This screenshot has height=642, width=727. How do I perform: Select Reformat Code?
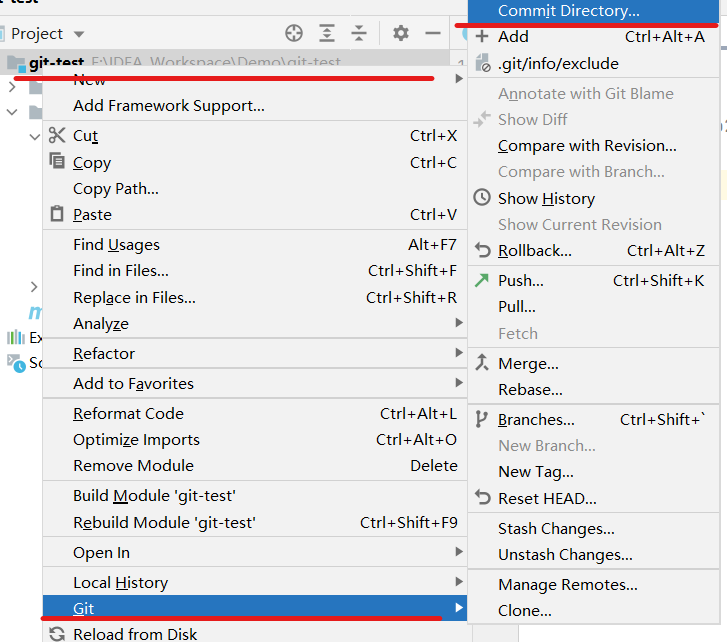point(255,413)
